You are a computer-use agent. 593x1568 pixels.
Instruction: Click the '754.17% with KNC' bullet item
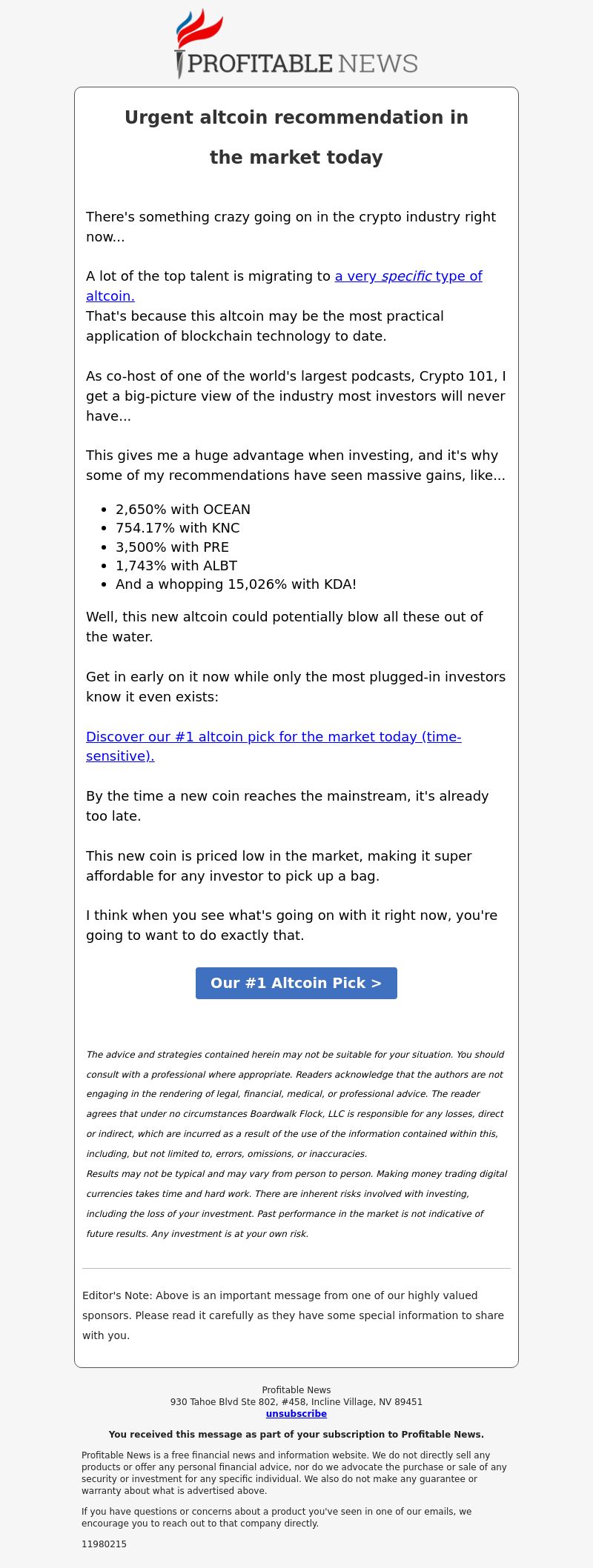click(178, 527)
